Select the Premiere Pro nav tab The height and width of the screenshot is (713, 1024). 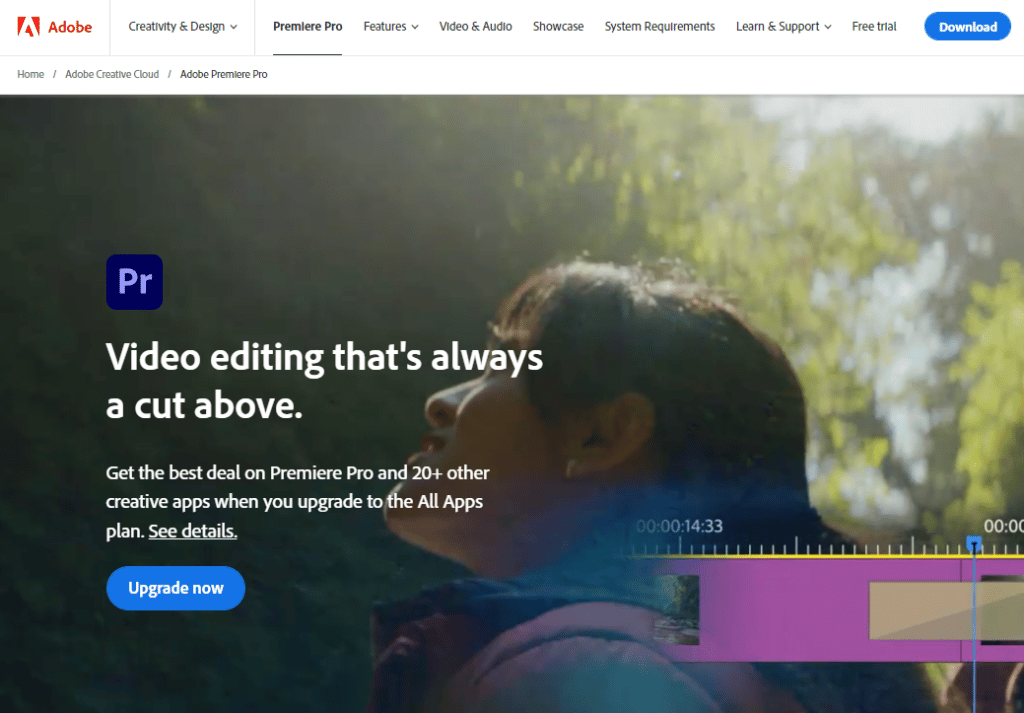(308, 27)
